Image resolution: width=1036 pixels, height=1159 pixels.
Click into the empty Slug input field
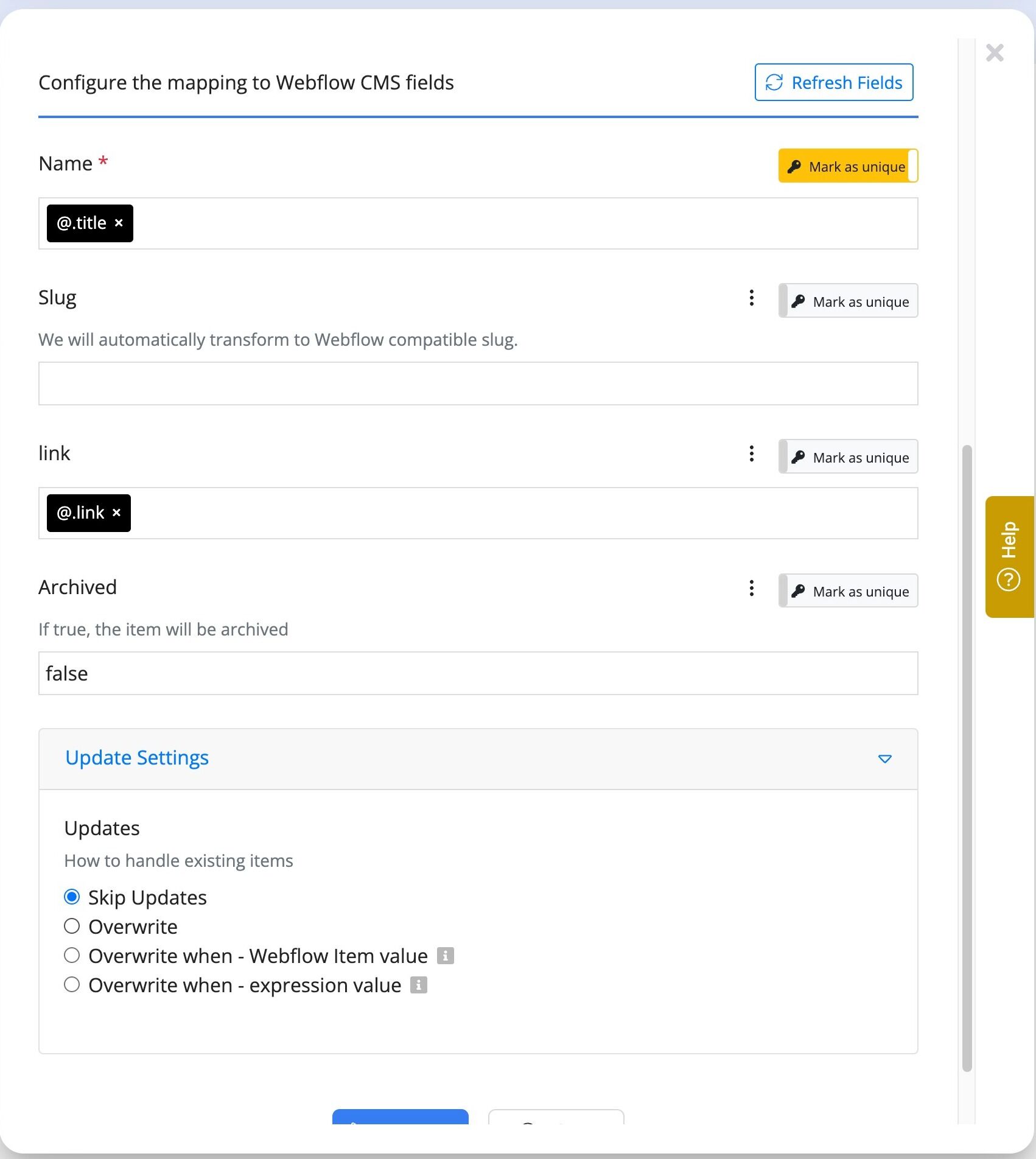point(478,383)
